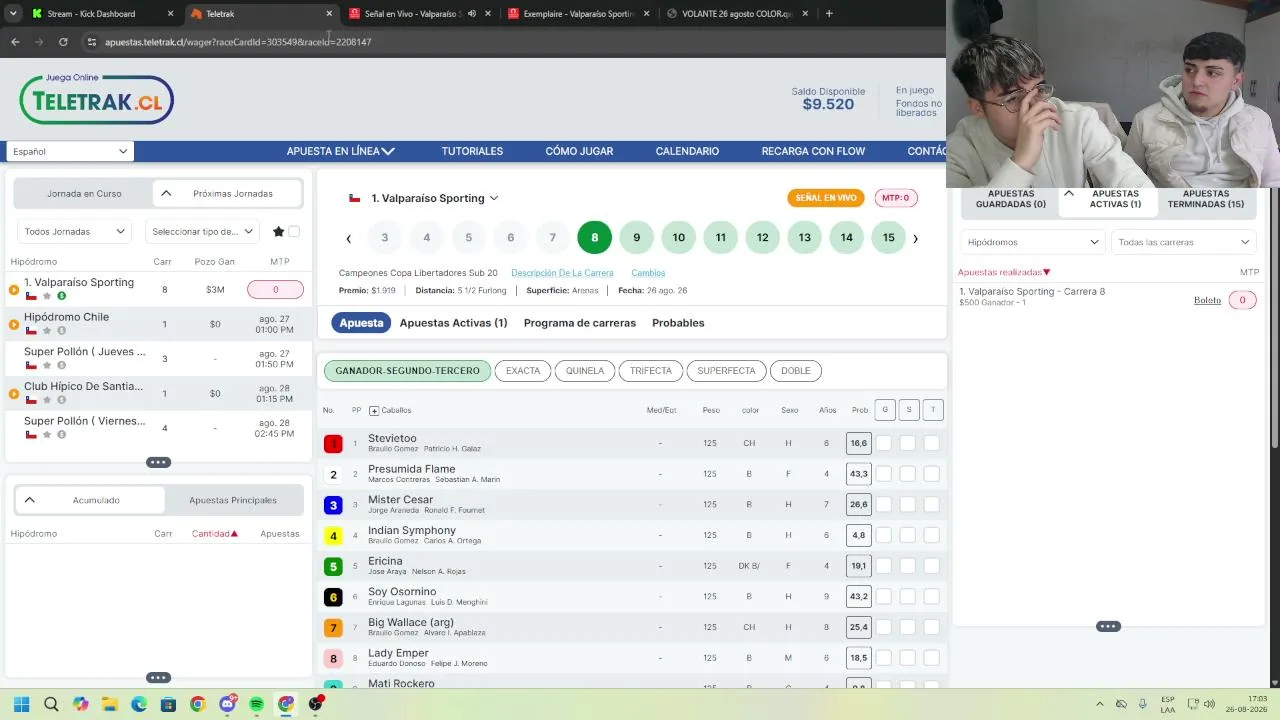1280x720 pixels.
Task: Open the Todas las carreras dropdown
Action: (x=1183, y=242)
